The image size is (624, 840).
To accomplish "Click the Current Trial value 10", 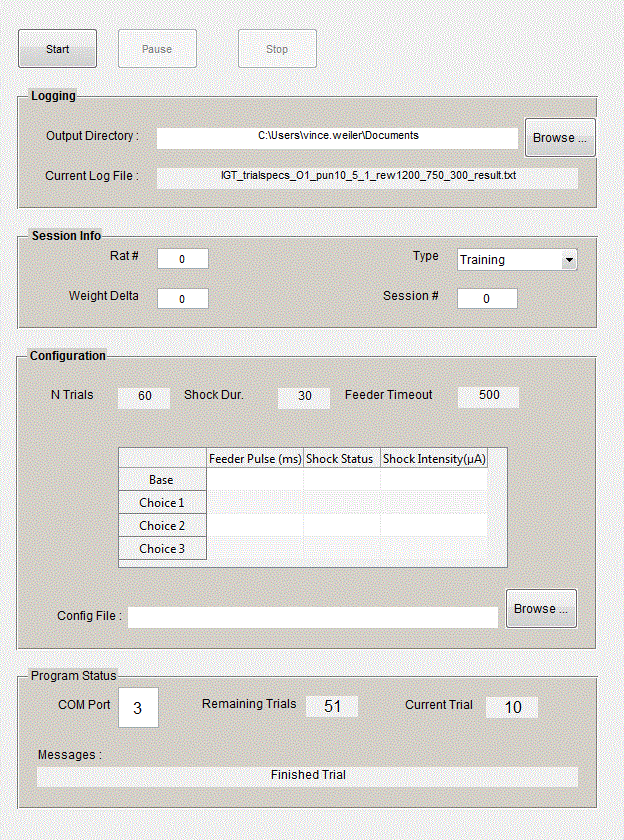I will coord(512,707).
